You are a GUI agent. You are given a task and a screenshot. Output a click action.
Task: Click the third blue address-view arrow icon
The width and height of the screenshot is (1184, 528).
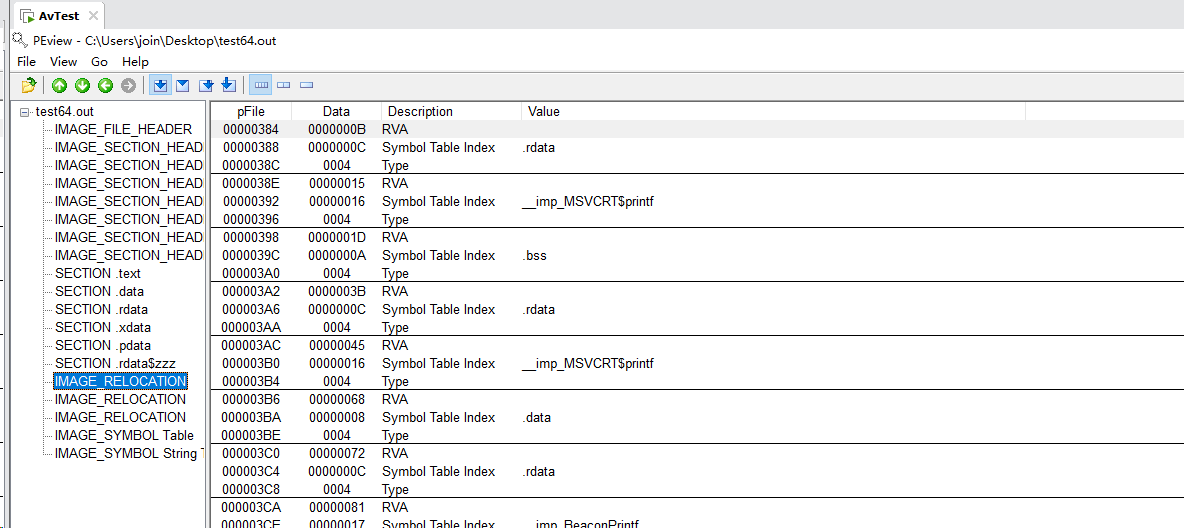(206, 85)
